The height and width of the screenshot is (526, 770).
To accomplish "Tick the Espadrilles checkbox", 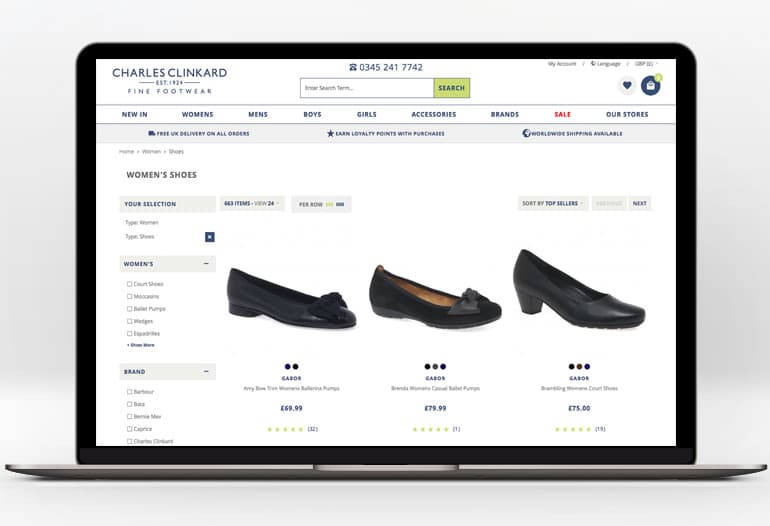I will tap(130, 333).
